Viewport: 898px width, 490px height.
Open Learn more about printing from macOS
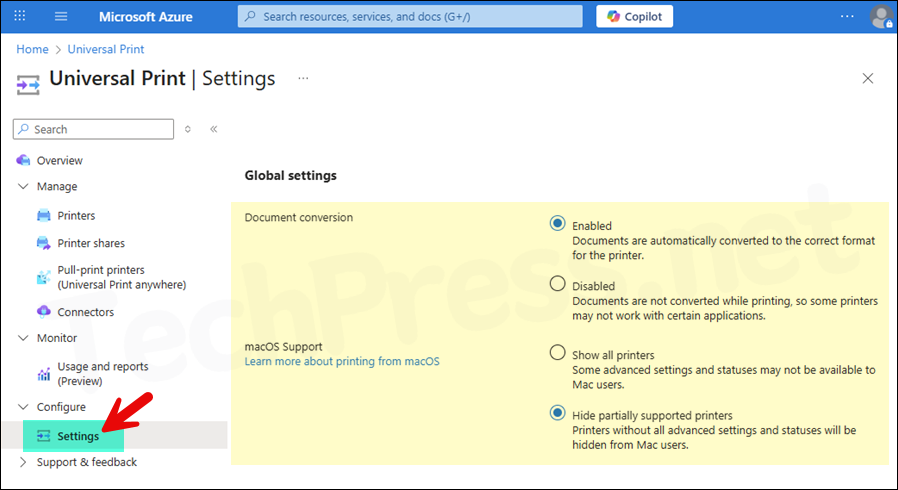(342, 361)
